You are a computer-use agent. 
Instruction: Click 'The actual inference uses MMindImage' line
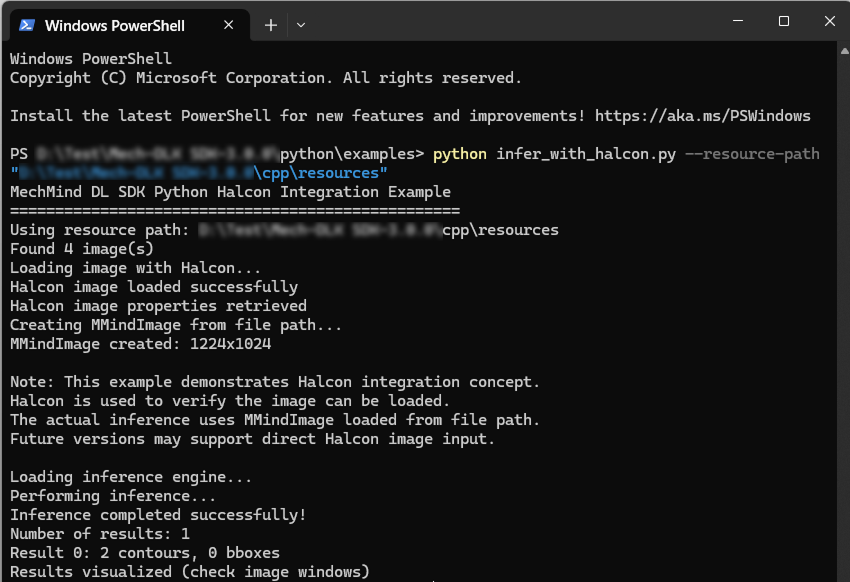coord(275,419)
